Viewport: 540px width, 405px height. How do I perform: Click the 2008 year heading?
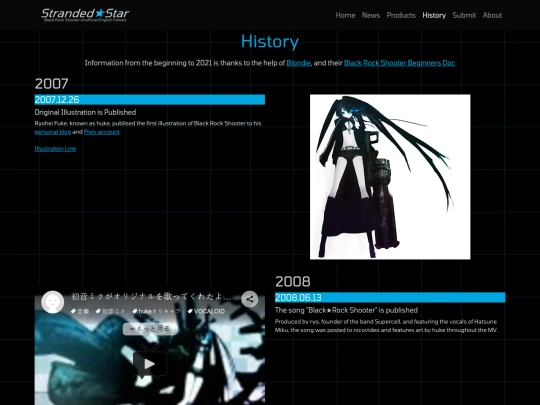click(292, 281)
